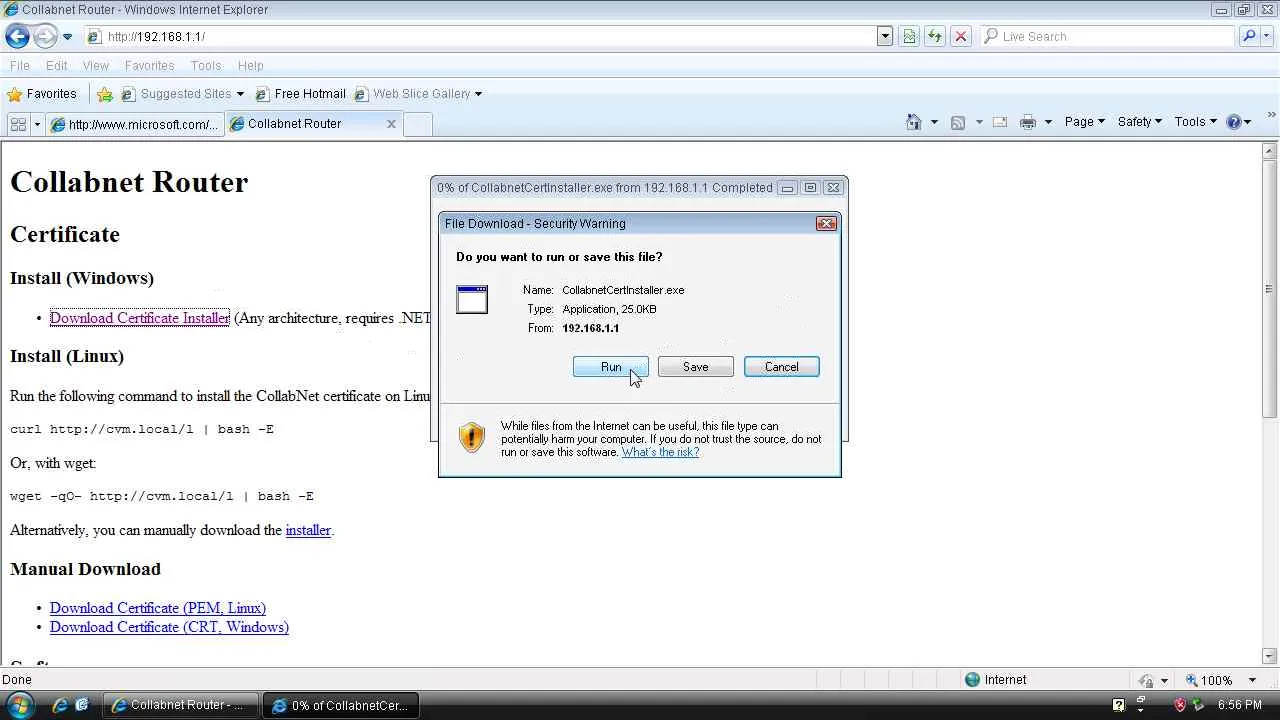Cancel the File Download dialog
The height and width of the screenshot is (720, 1280).
[x=782, y=367]
